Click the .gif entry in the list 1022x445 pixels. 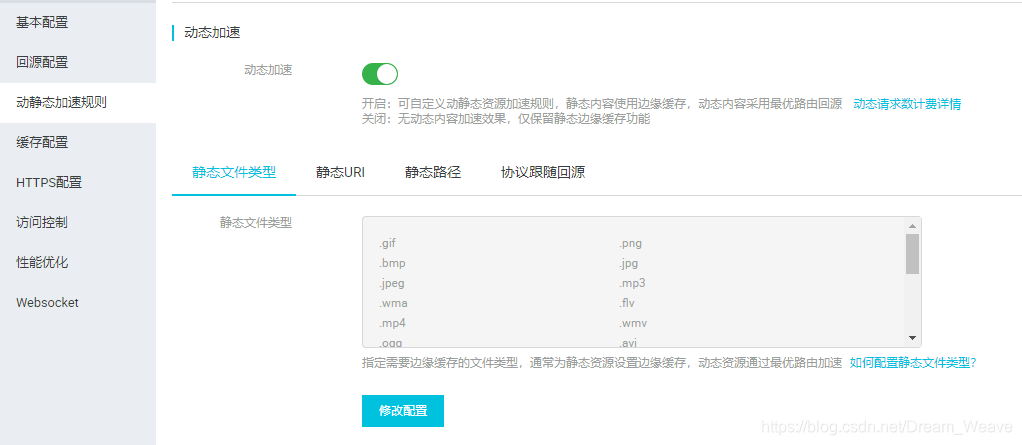[x=387, y=244]
